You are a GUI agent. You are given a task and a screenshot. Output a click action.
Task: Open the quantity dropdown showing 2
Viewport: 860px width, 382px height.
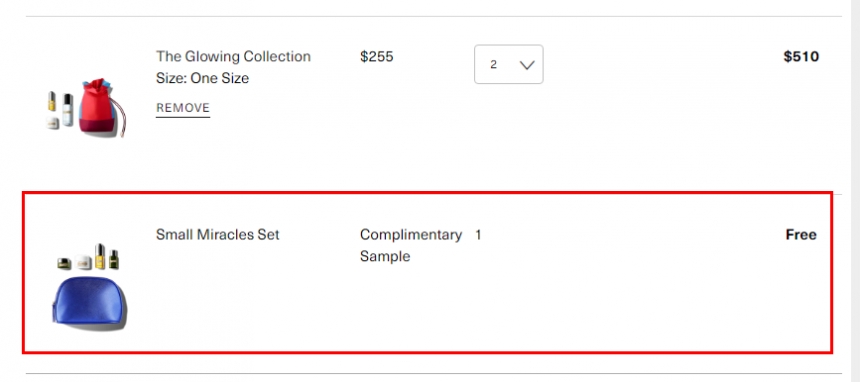(x=508, y=64)
